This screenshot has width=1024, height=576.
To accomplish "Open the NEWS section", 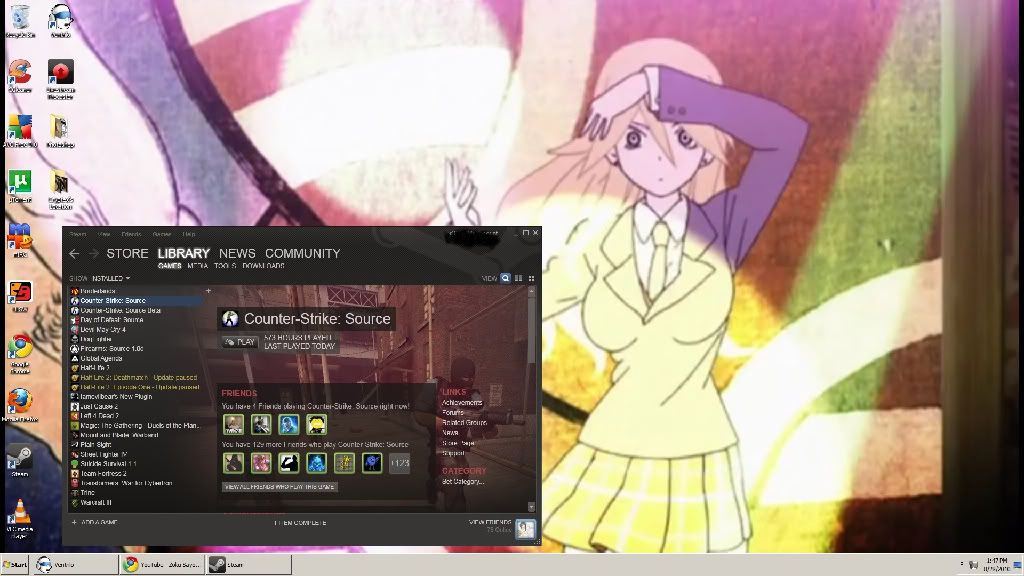I will 237,253.
